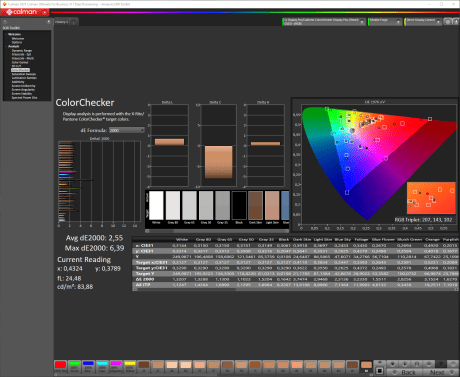Select the 100% Green pattern patch
This screenshot has width=460, height=377.
74,366
